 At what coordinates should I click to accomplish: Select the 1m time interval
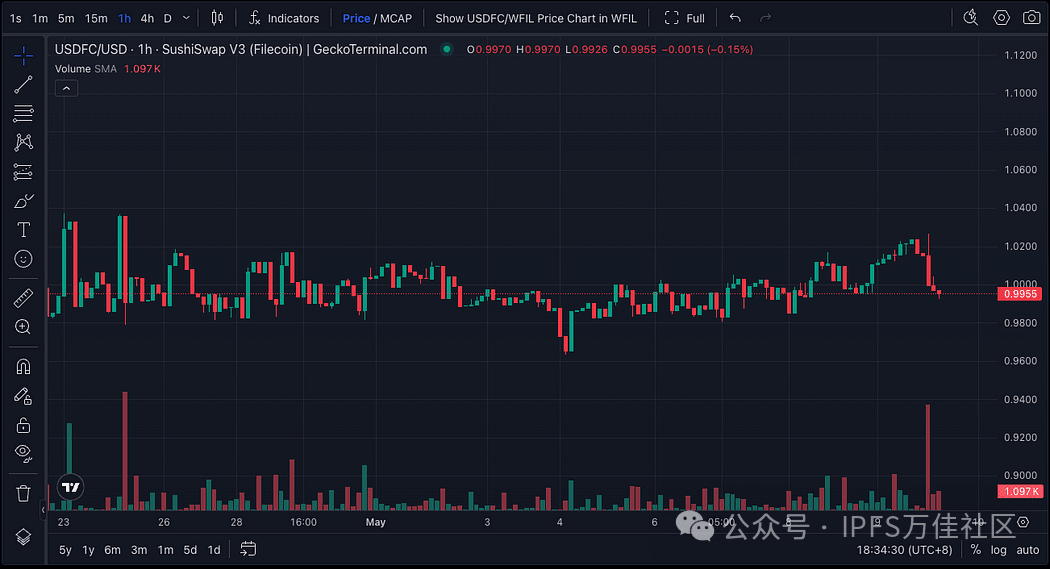click(x=40, y=18)
